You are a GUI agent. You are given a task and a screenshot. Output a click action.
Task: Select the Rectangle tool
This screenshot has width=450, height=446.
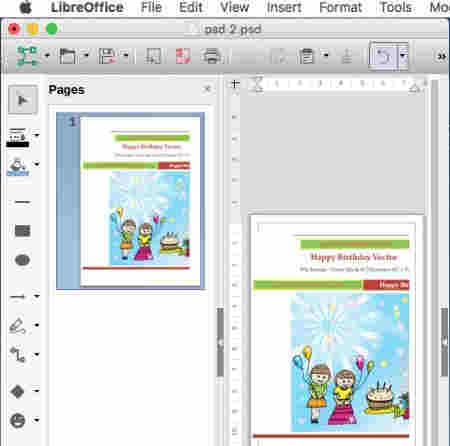pos(23,231)
